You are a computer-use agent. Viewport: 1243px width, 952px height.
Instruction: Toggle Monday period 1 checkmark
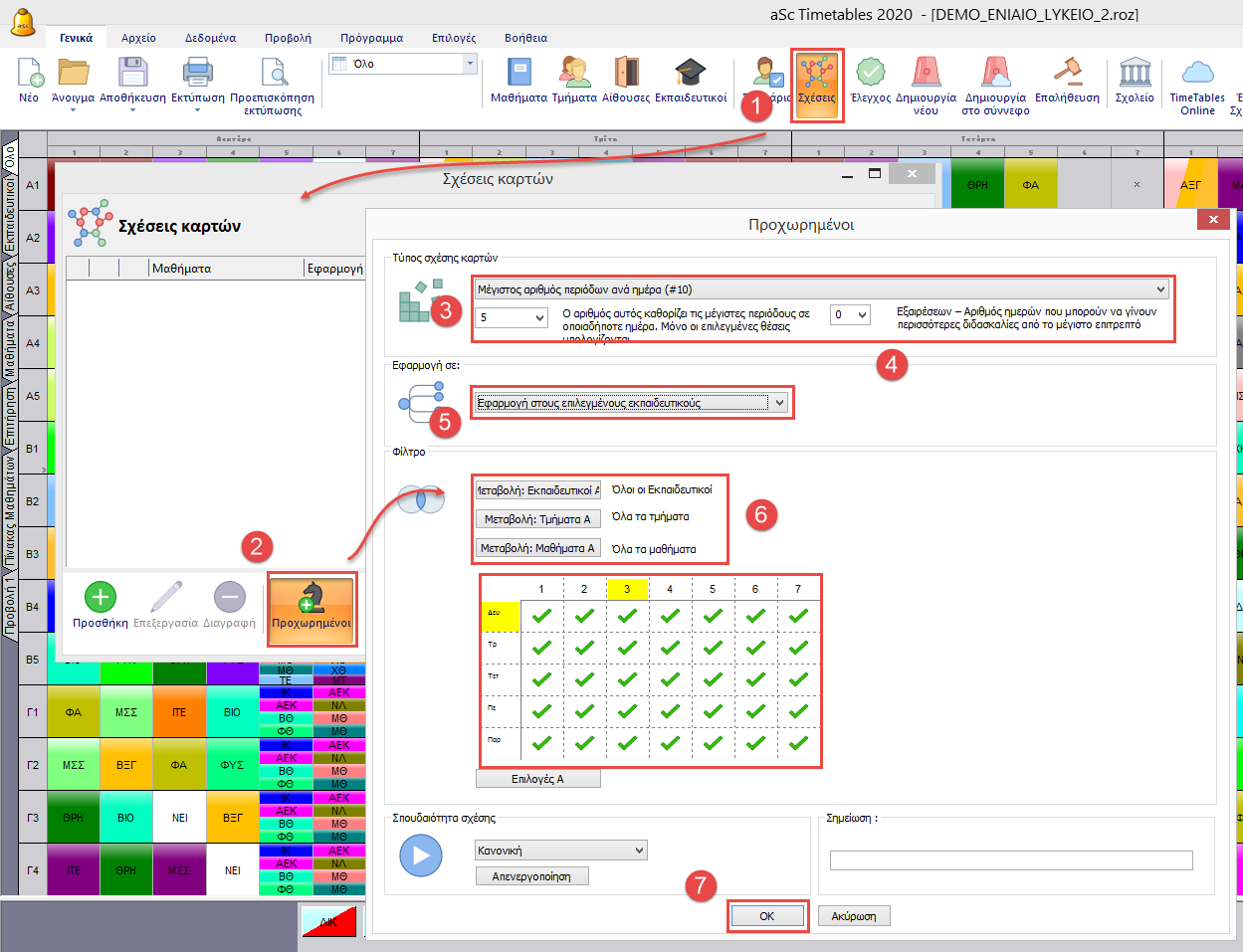(541, 616)
